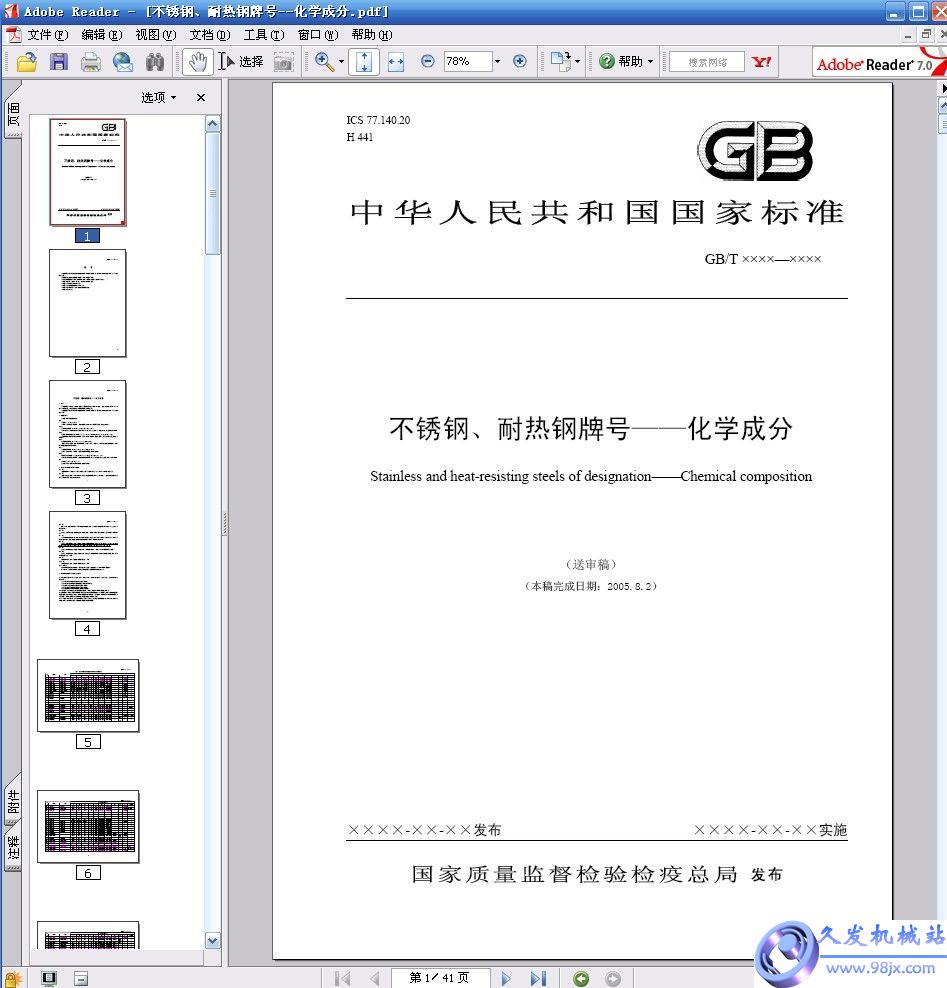Zoom out with the minus button
The image size is (947, 988).
tap(427, 61)
